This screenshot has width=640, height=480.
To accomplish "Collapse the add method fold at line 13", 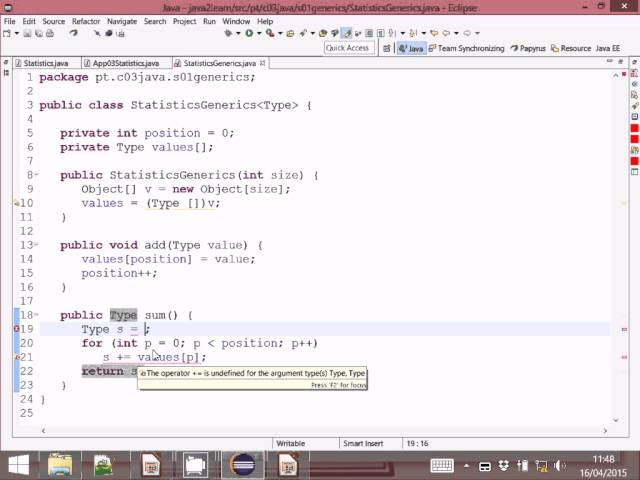I will point(36,244).
